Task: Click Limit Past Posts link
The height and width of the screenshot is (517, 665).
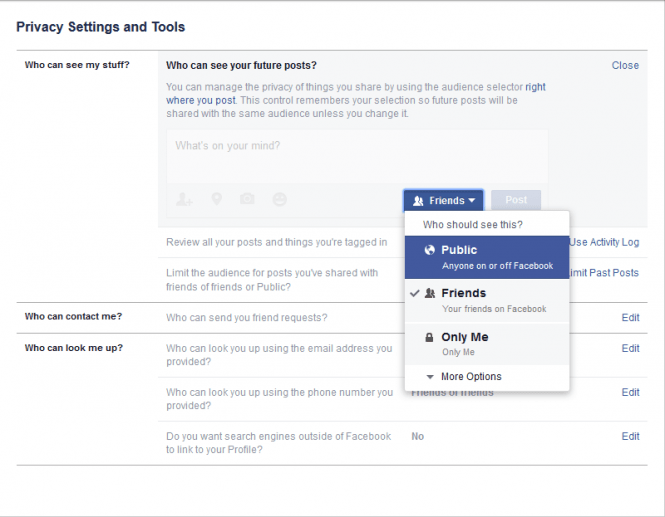Action: pyautogui.click(x=604, y=273)
